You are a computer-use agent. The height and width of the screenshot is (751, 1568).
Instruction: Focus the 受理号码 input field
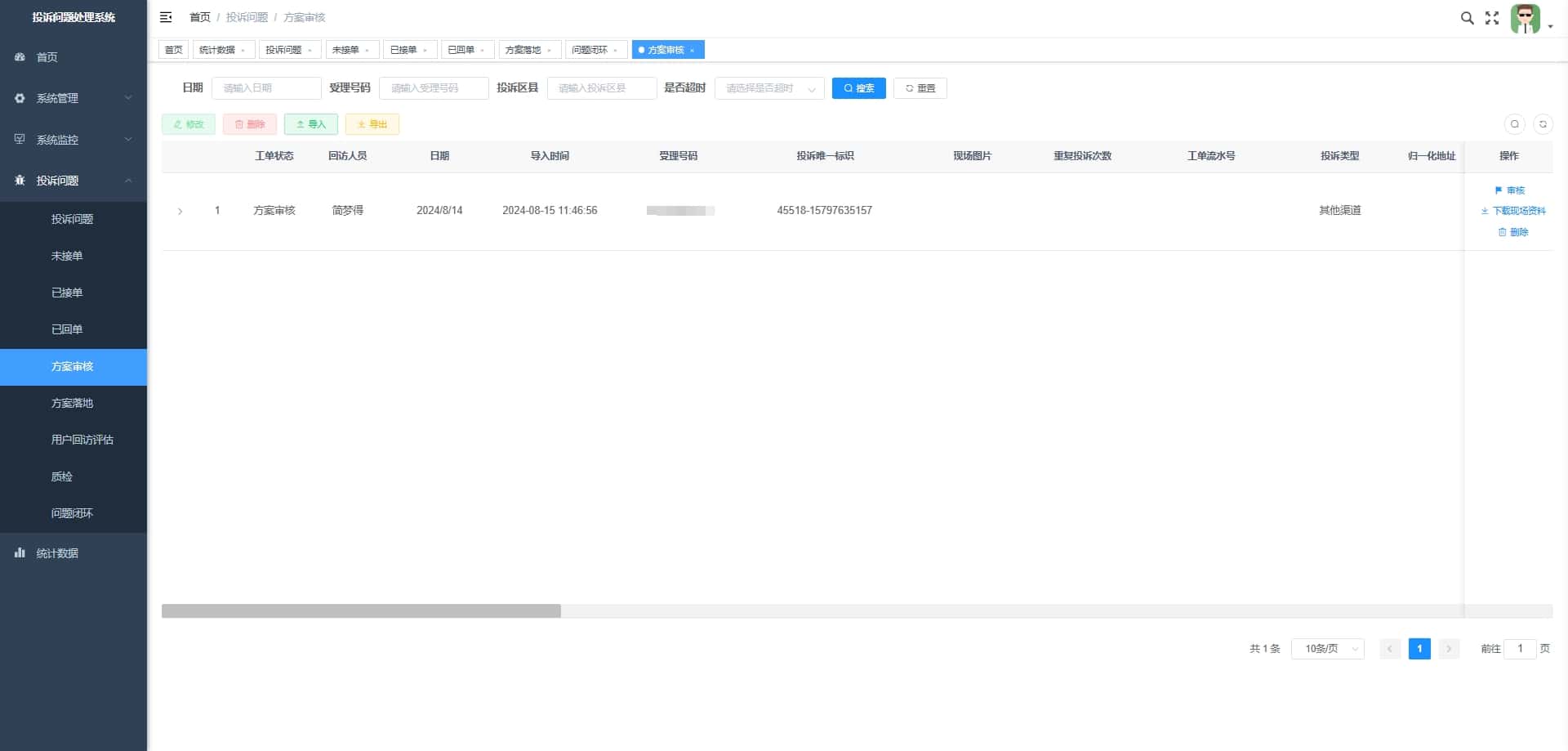pos(434,88)
